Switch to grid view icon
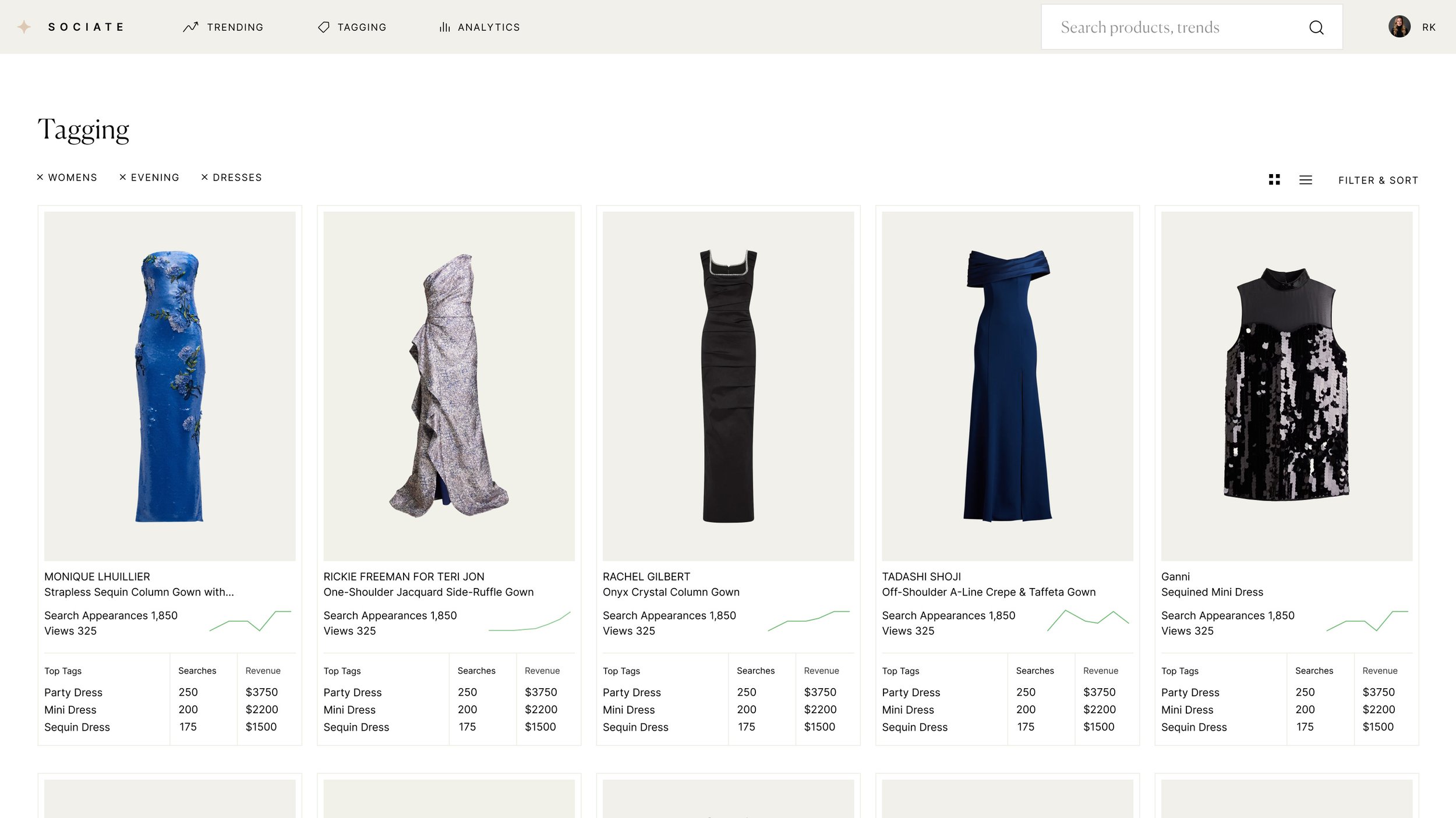This screenshot has width=1456, height=818. (1274, 180)
